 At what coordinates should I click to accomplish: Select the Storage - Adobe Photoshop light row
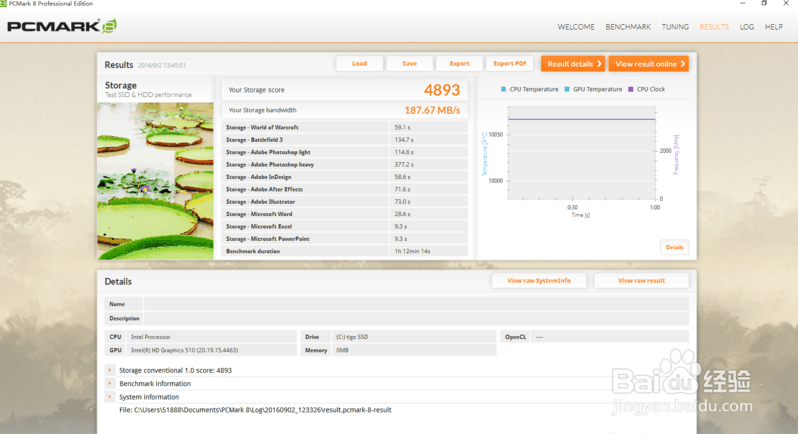(345, 152)
